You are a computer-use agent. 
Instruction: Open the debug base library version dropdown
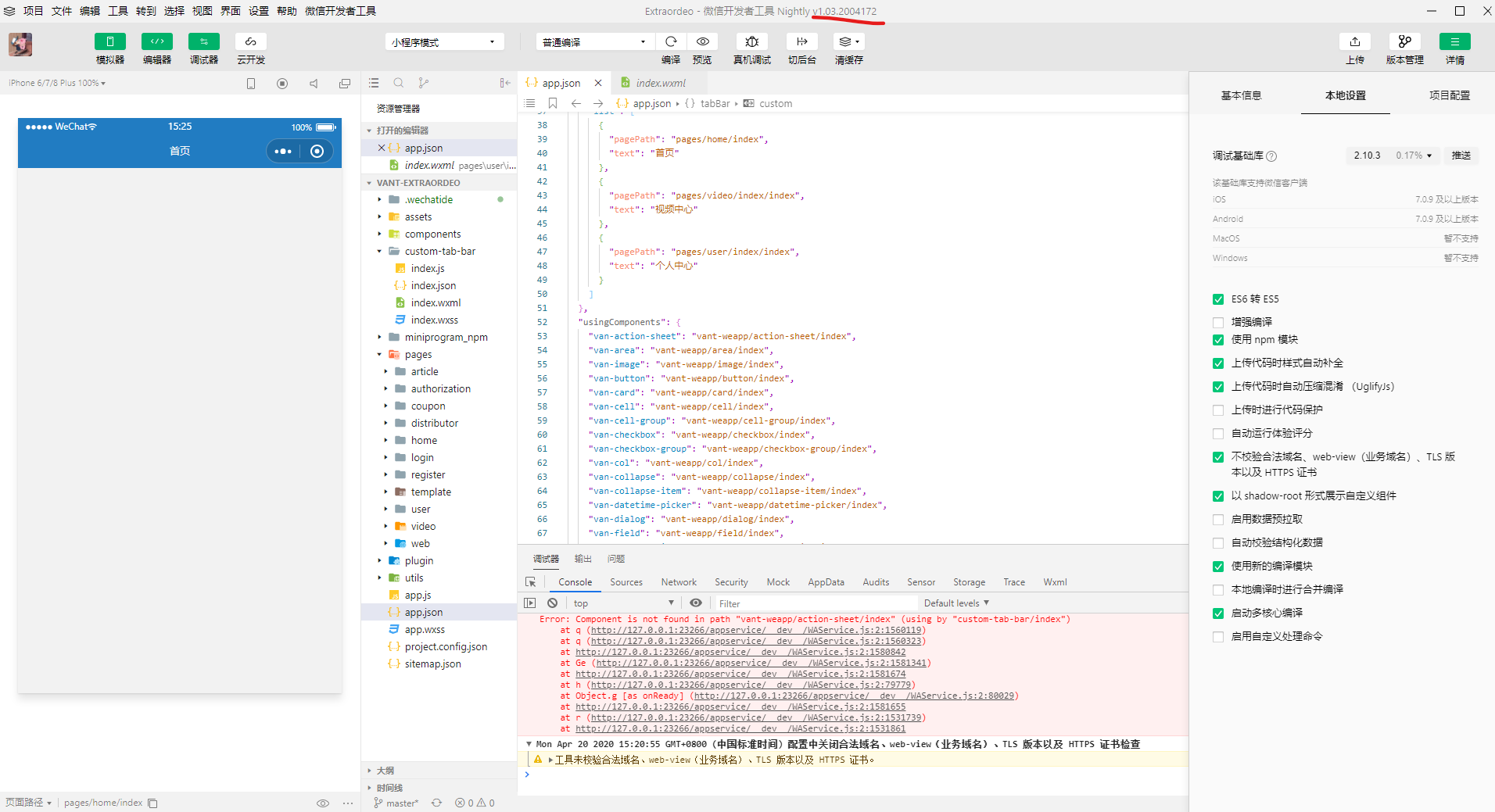pyautogui.click(x=1393, y=156)
